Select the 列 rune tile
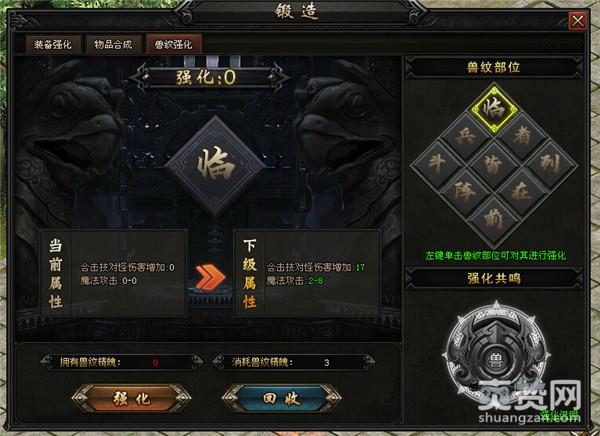Screen dimensions: 600x436 [x=550, y=164]
